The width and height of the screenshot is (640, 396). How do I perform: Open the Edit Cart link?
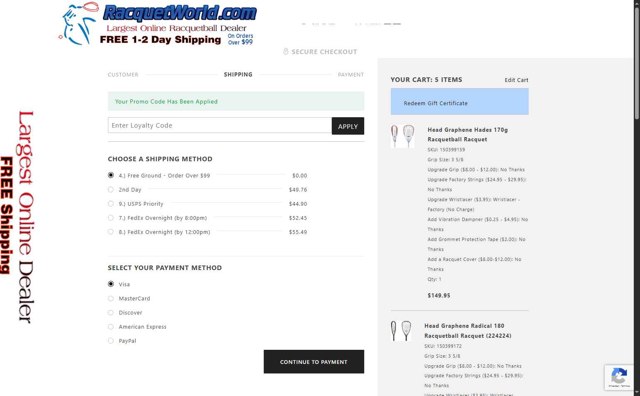tap(516, 80)
